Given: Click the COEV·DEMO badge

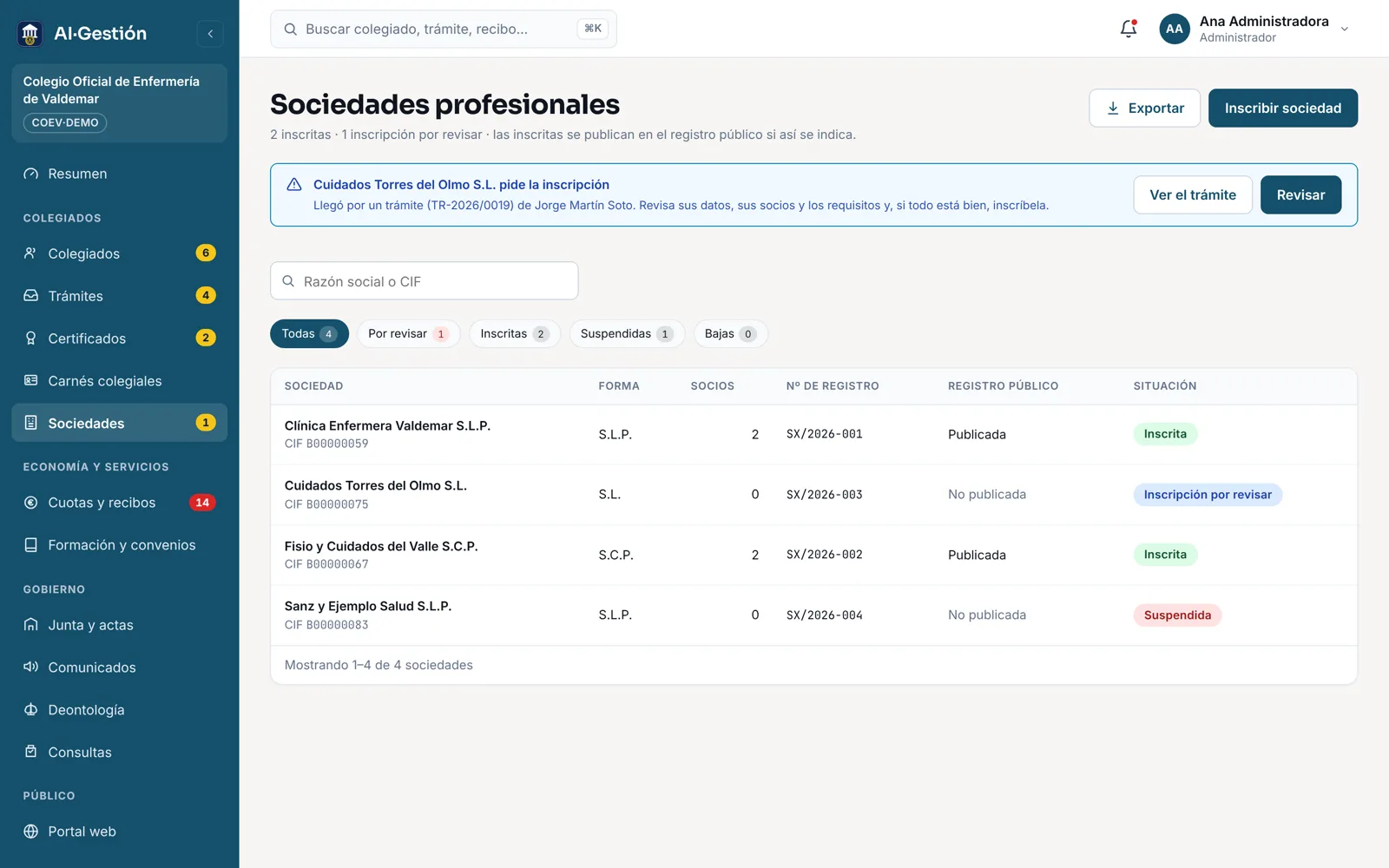Looking at the screenshot, I should click(x=65, y=122).
